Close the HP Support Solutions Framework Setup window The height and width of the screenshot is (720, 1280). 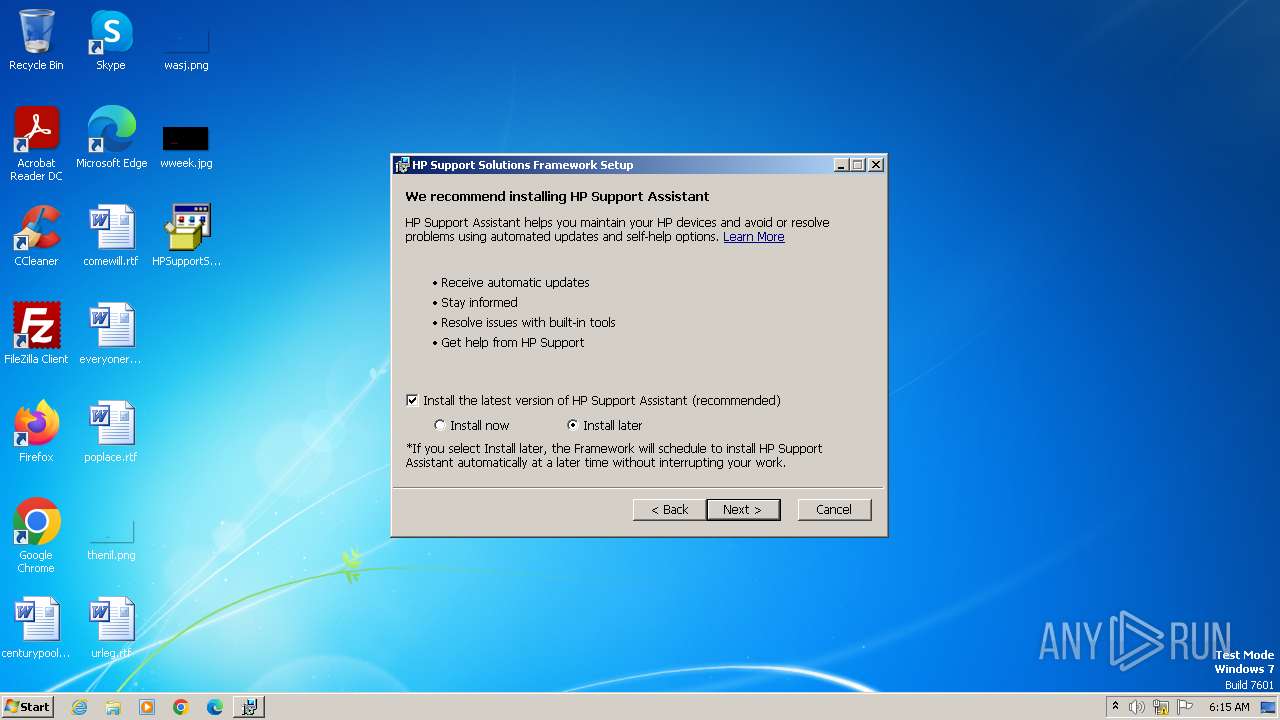(x=876, y=165)
